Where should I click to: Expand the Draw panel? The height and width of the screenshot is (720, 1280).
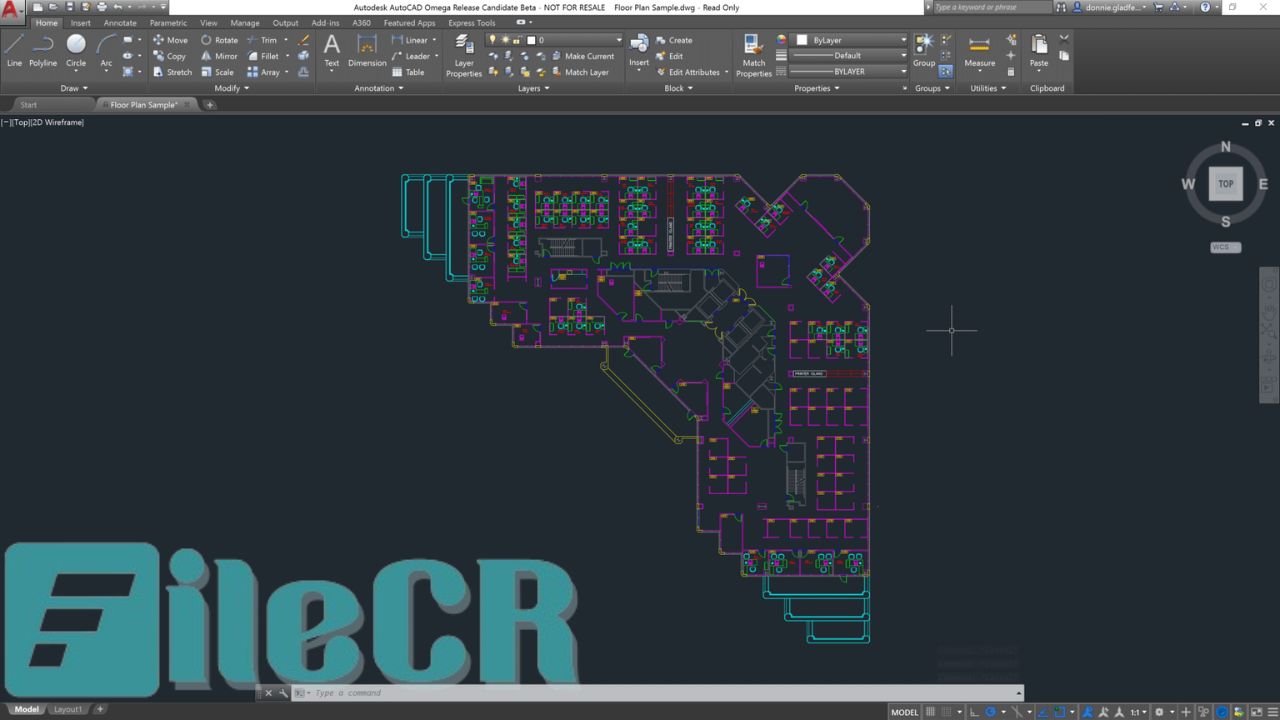(x=74, y=88)
